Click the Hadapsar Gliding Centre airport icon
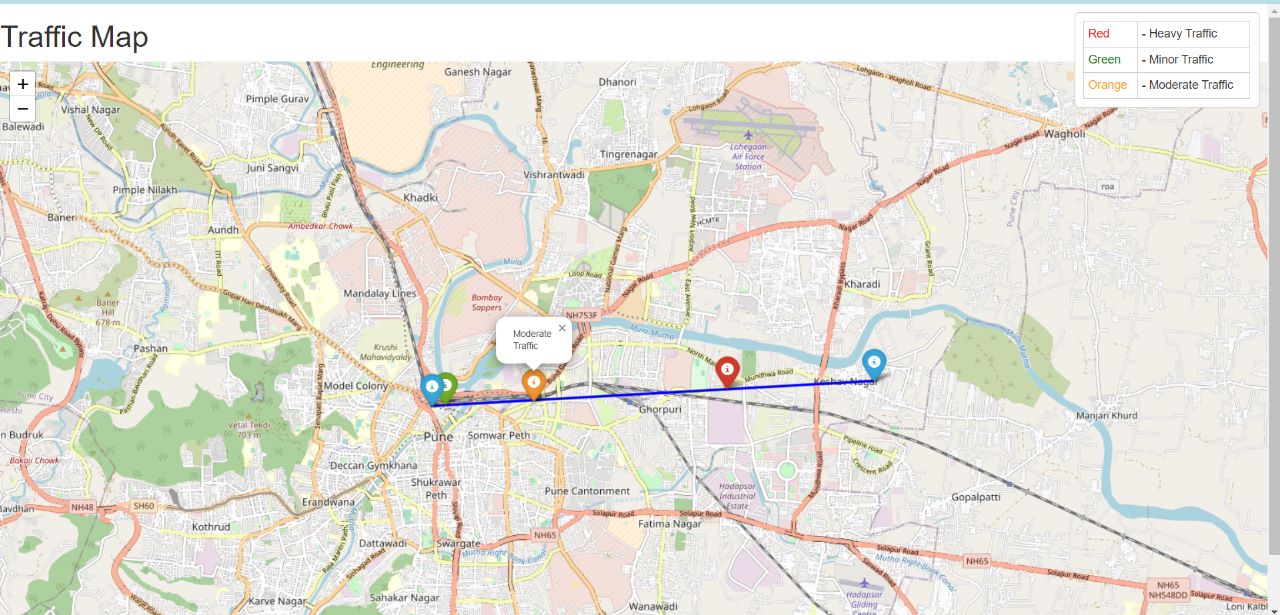1280x615 pixels. (x=864, y=583)
